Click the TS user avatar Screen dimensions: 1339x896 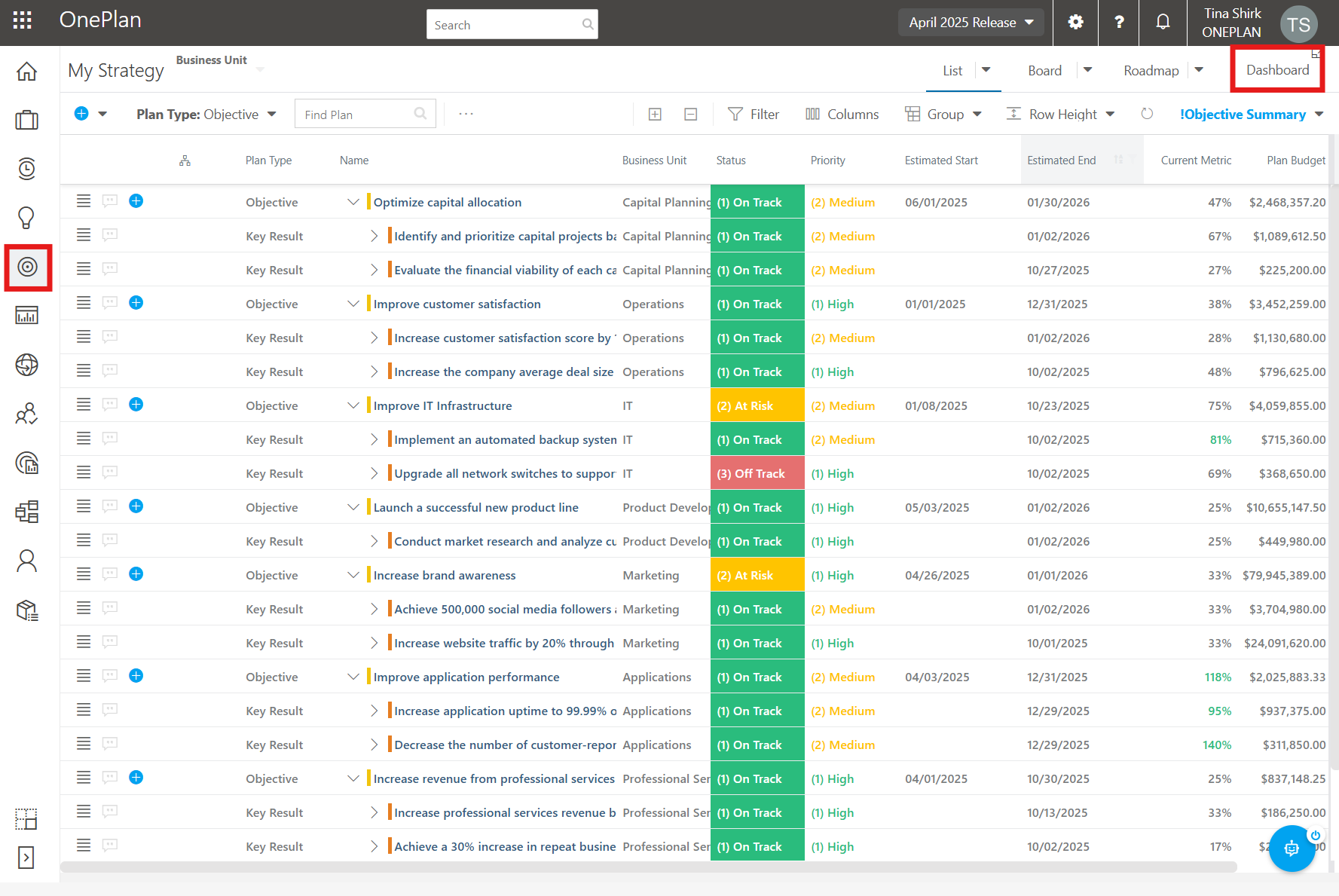(x=1298, y=24)
